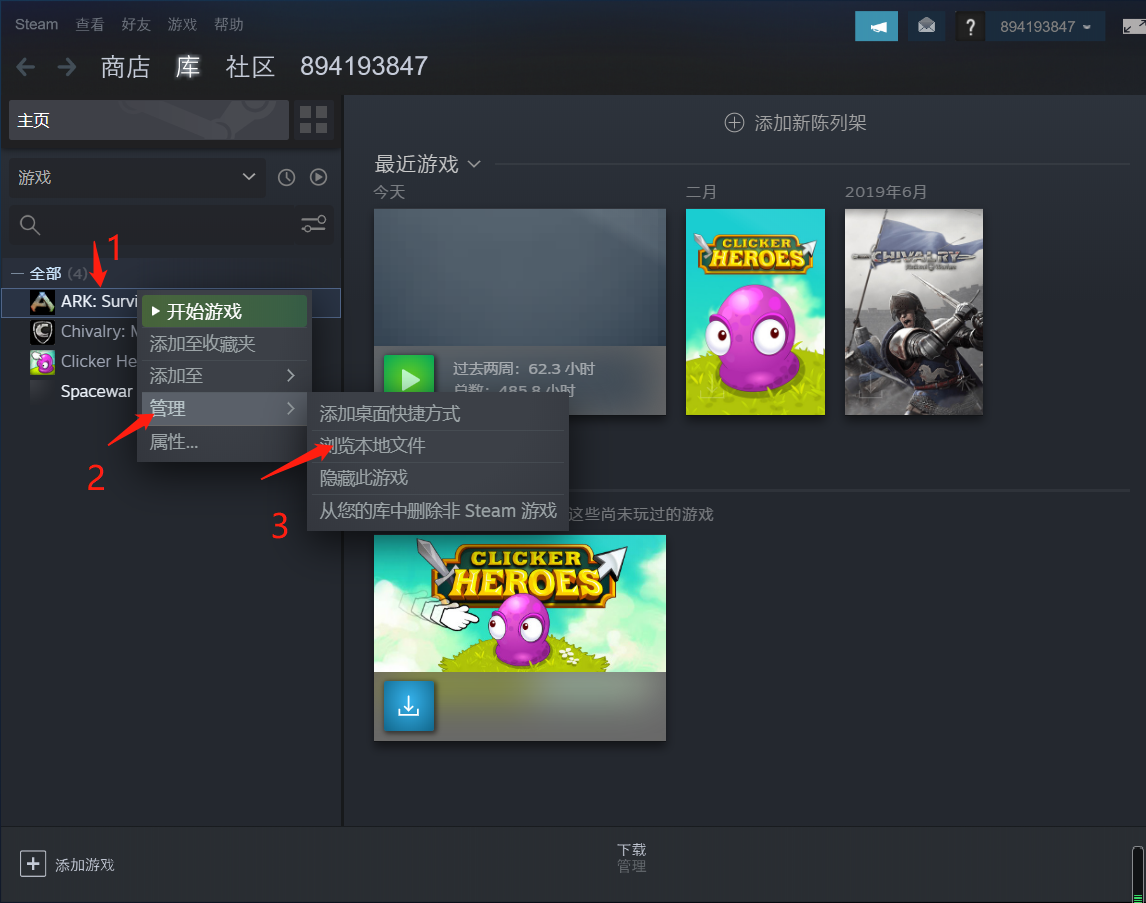Click blue download button for Clicker Heroes
The image size is (1146, 903).
pyautogui.click(x=409, y=706)
